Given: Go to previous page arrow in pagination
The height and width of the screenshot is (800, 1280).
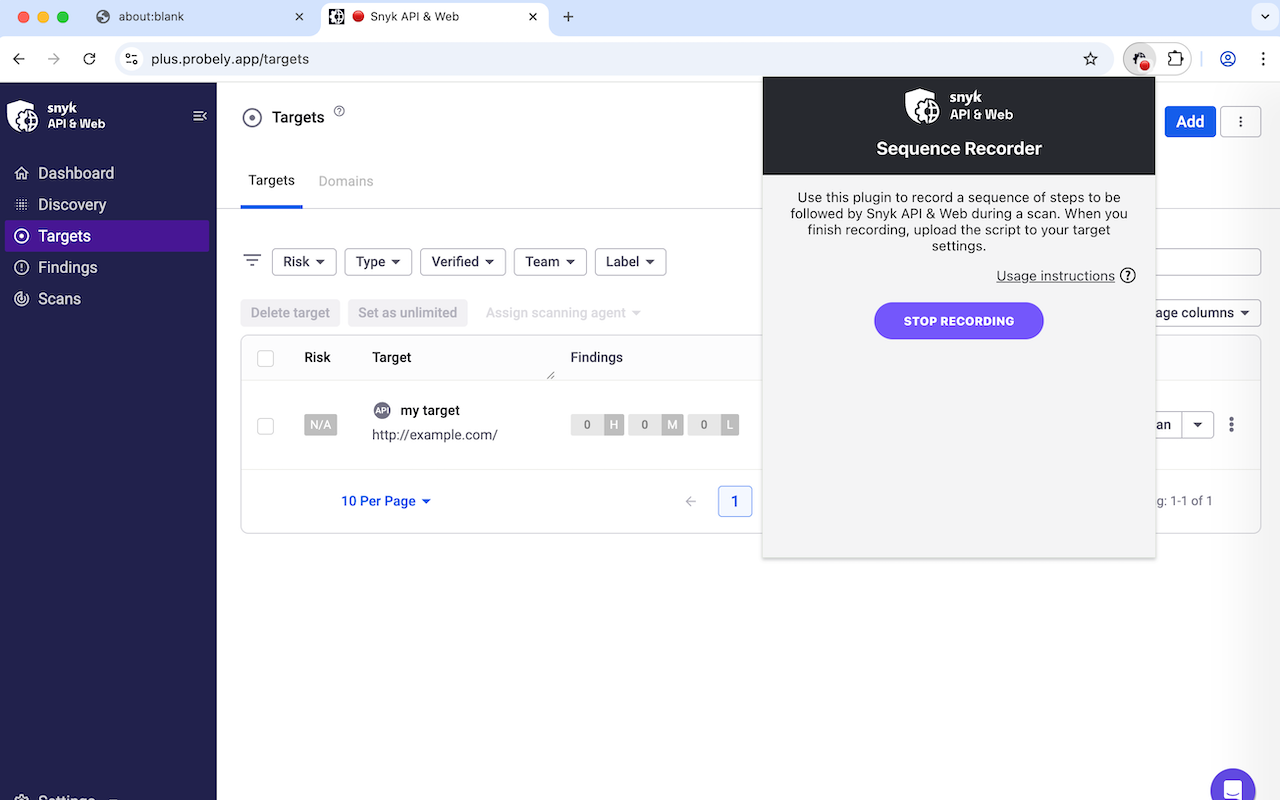Looking at the screenshot, I should click(x=690, y=501).
